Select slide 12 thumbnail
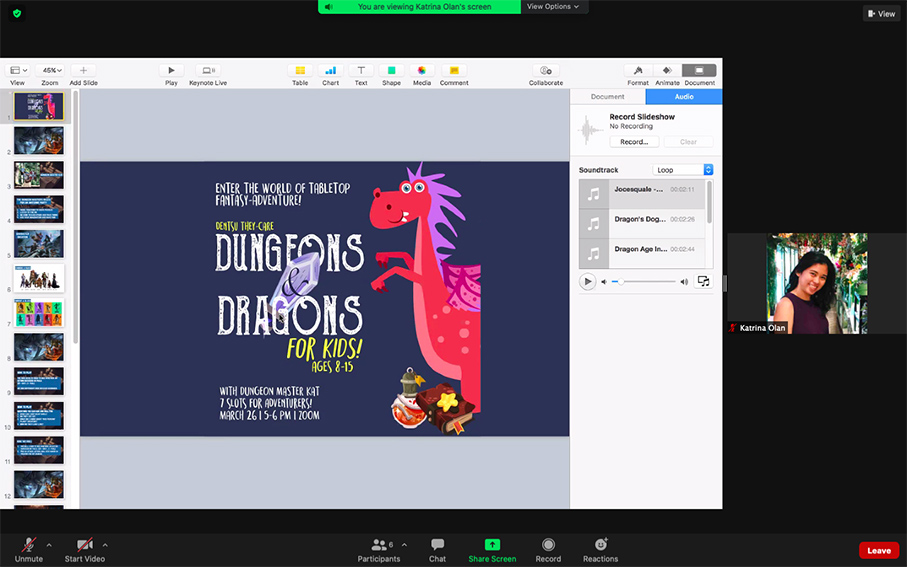Viewport: 907px width, 567px height. [39, 485]
